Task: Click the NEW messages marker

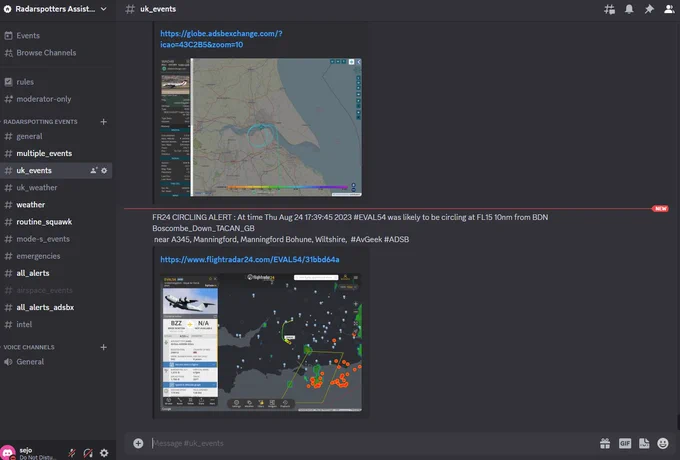Action: pyautogui.click(x=660, y=209)
